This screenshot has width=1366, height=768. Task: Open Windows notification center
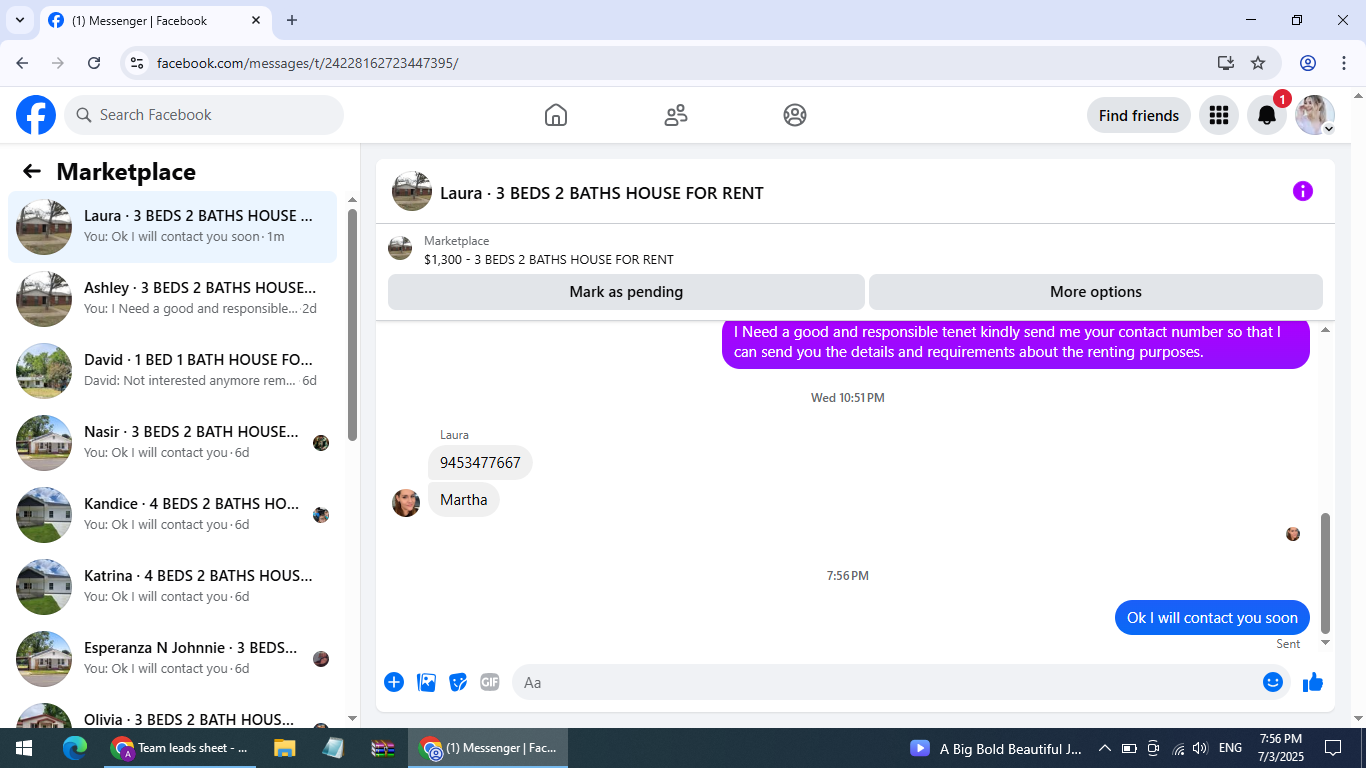coord(1333,748)
